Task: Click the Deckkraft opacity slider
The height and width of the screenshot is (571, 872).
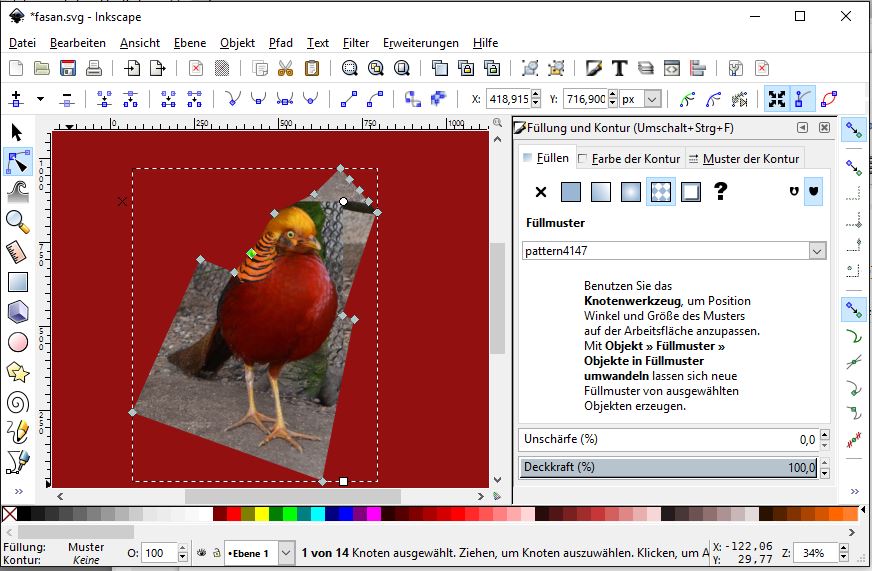Action: (x=668, y=467)
